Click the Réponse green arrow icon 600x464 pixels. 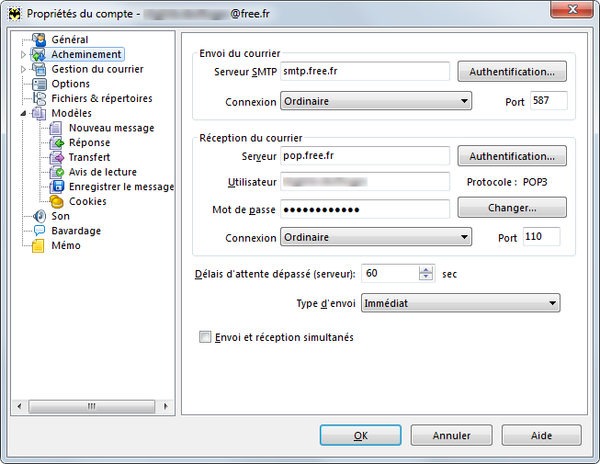point(56,143)
